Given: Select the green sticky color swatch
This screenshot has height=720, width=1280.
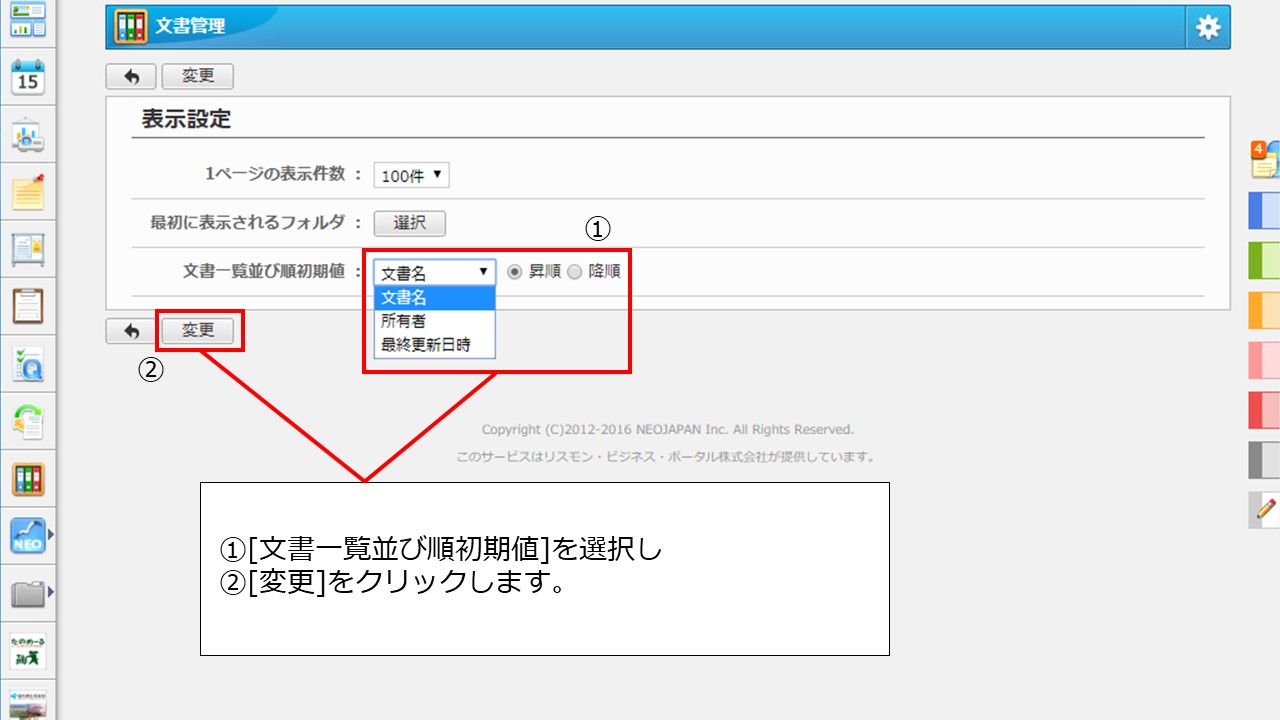Looking at the screenshot, I should coord(1265,261).
